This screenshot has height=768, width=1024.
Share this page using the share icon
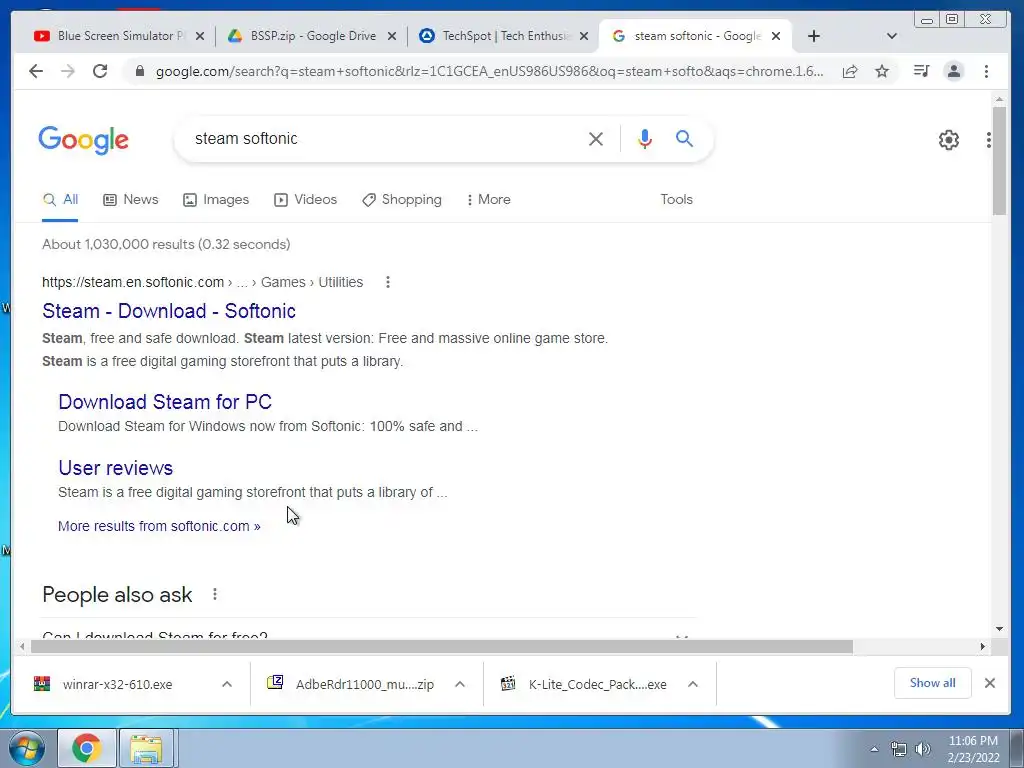point(850,71)
